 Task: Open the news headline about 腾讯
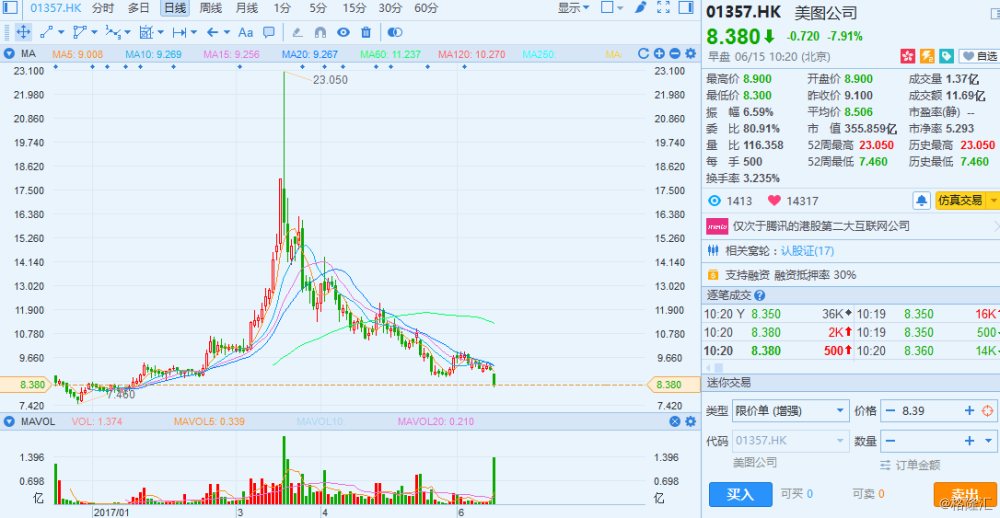(x=821, y=226)
